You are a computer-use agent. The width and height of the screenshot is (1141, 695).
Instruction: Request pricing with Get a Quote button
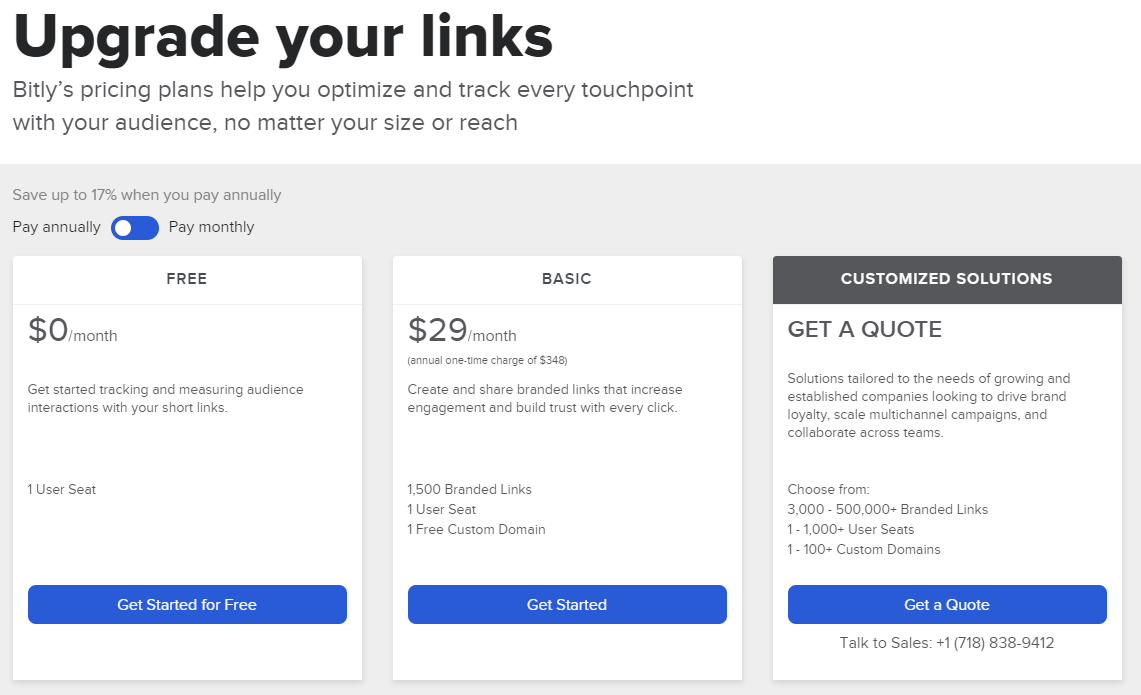947,605
